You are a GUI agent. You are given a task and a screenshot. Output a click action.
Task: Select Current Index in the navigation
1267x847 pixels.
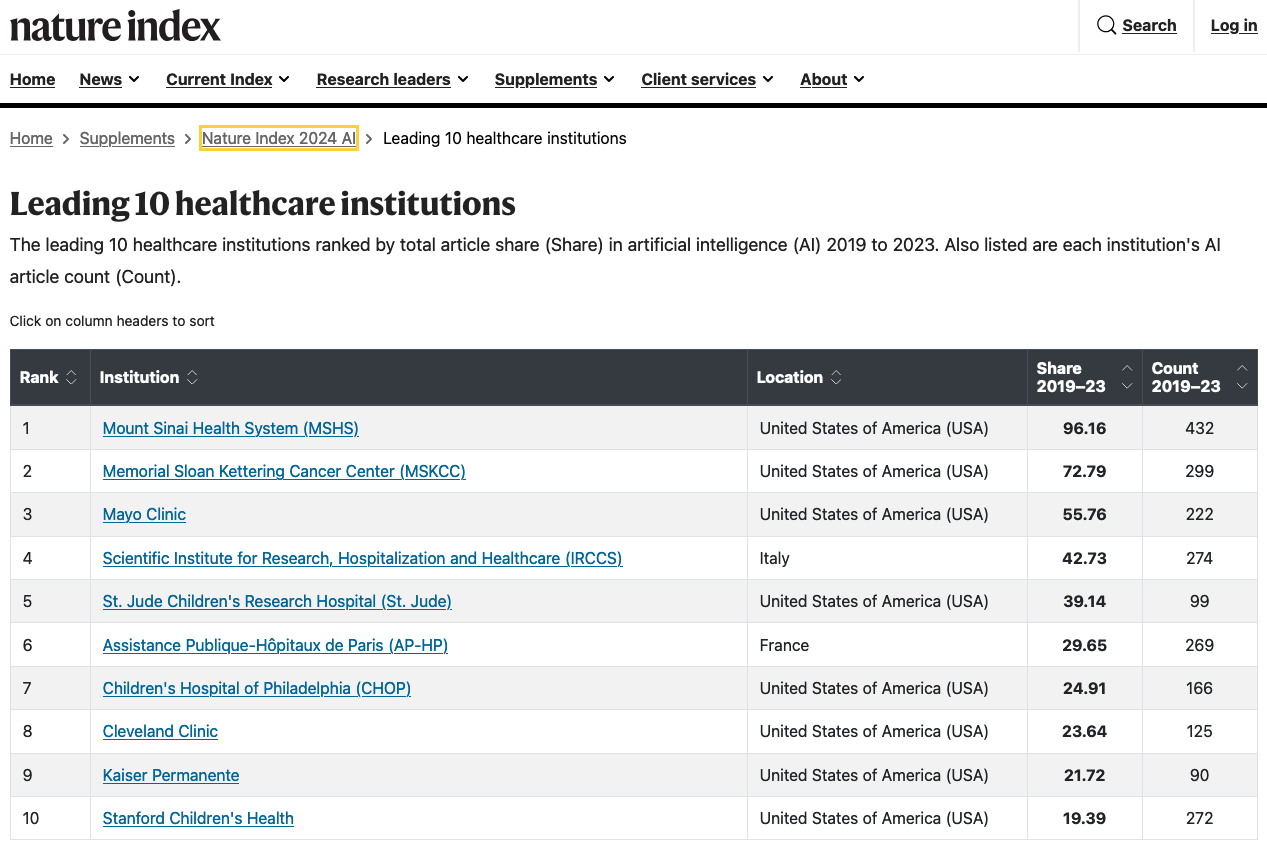pos(228,79)
